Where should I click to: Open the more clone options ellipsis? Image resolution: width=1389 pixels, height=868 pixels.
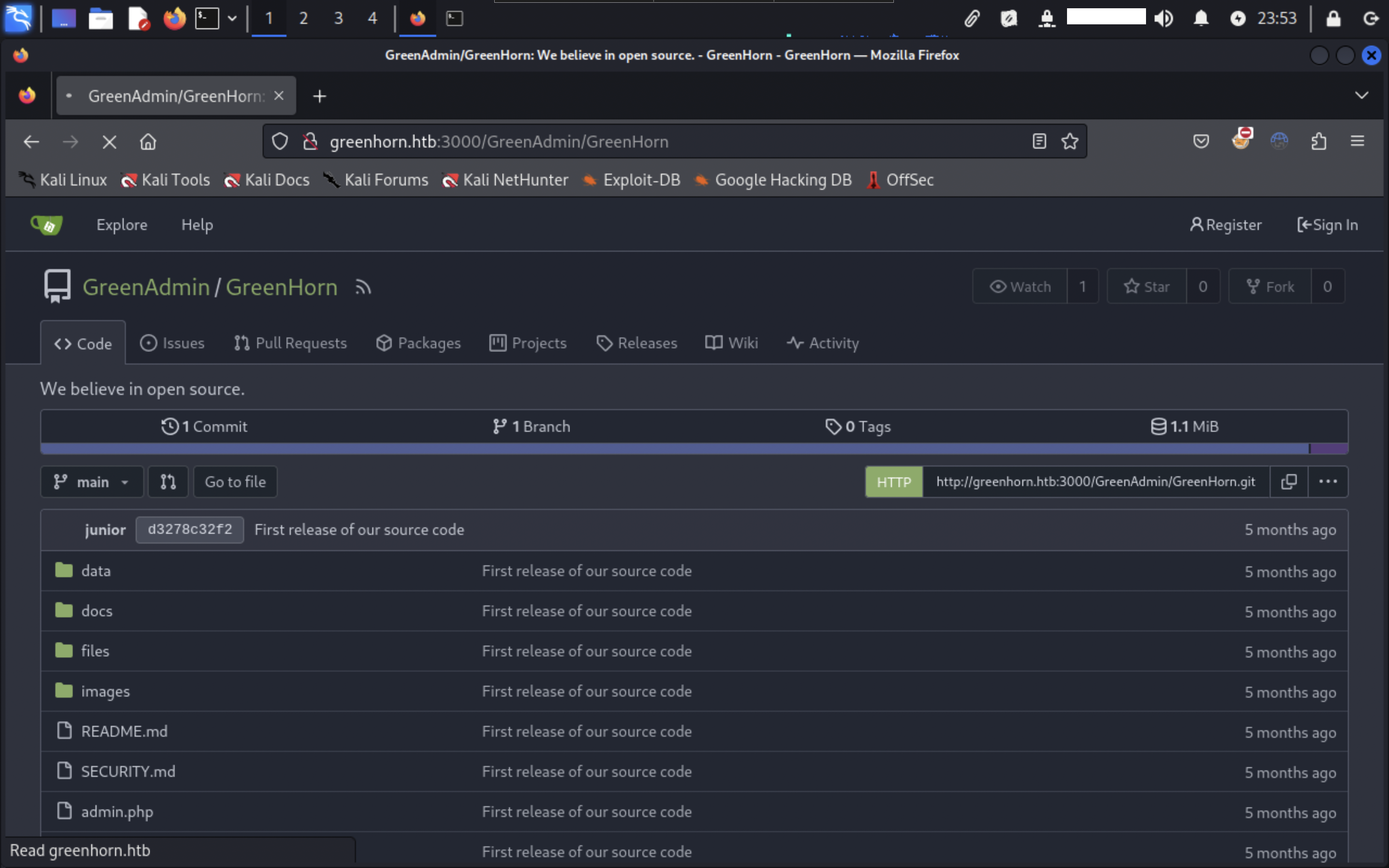click(x=1327, y=482)
